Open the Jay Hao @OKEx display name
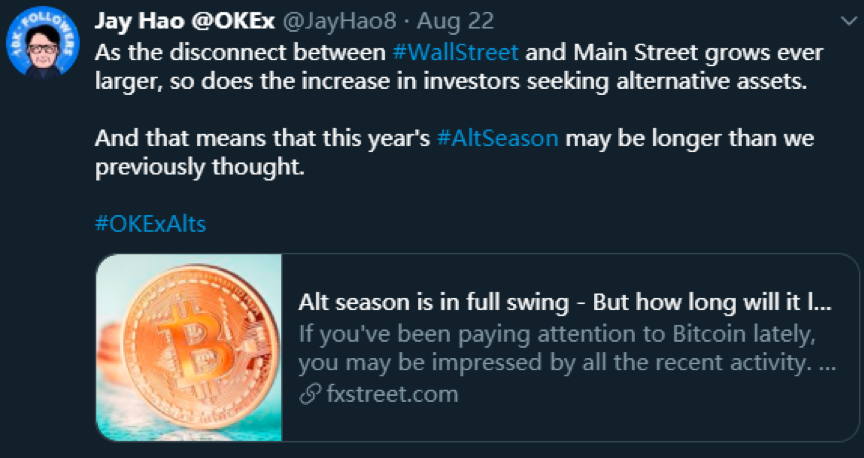The height and width of the screenshot is (458, 864). 185,21
